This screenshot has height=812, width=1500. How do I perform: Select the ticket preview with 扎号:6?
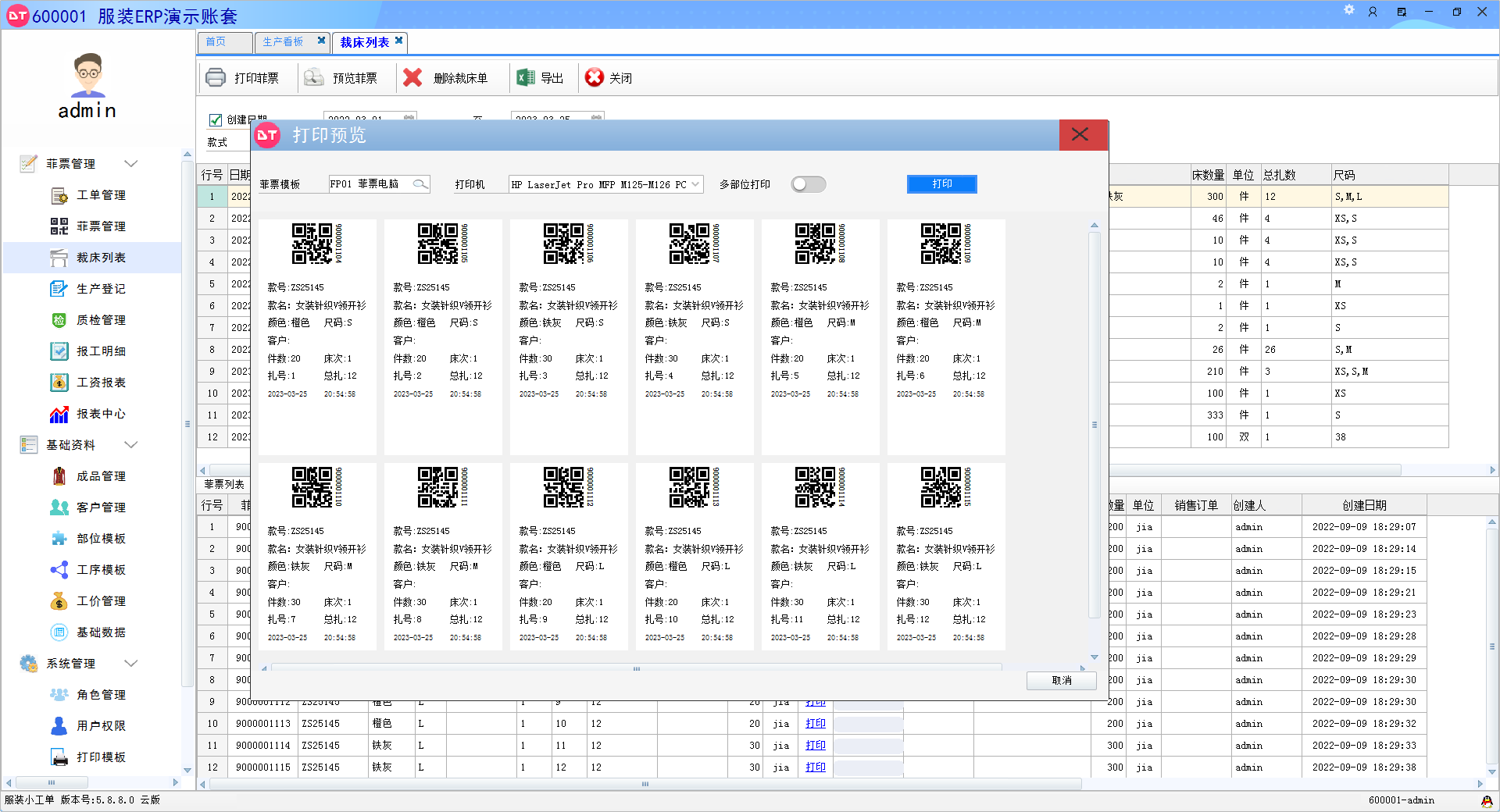[946, 337]
